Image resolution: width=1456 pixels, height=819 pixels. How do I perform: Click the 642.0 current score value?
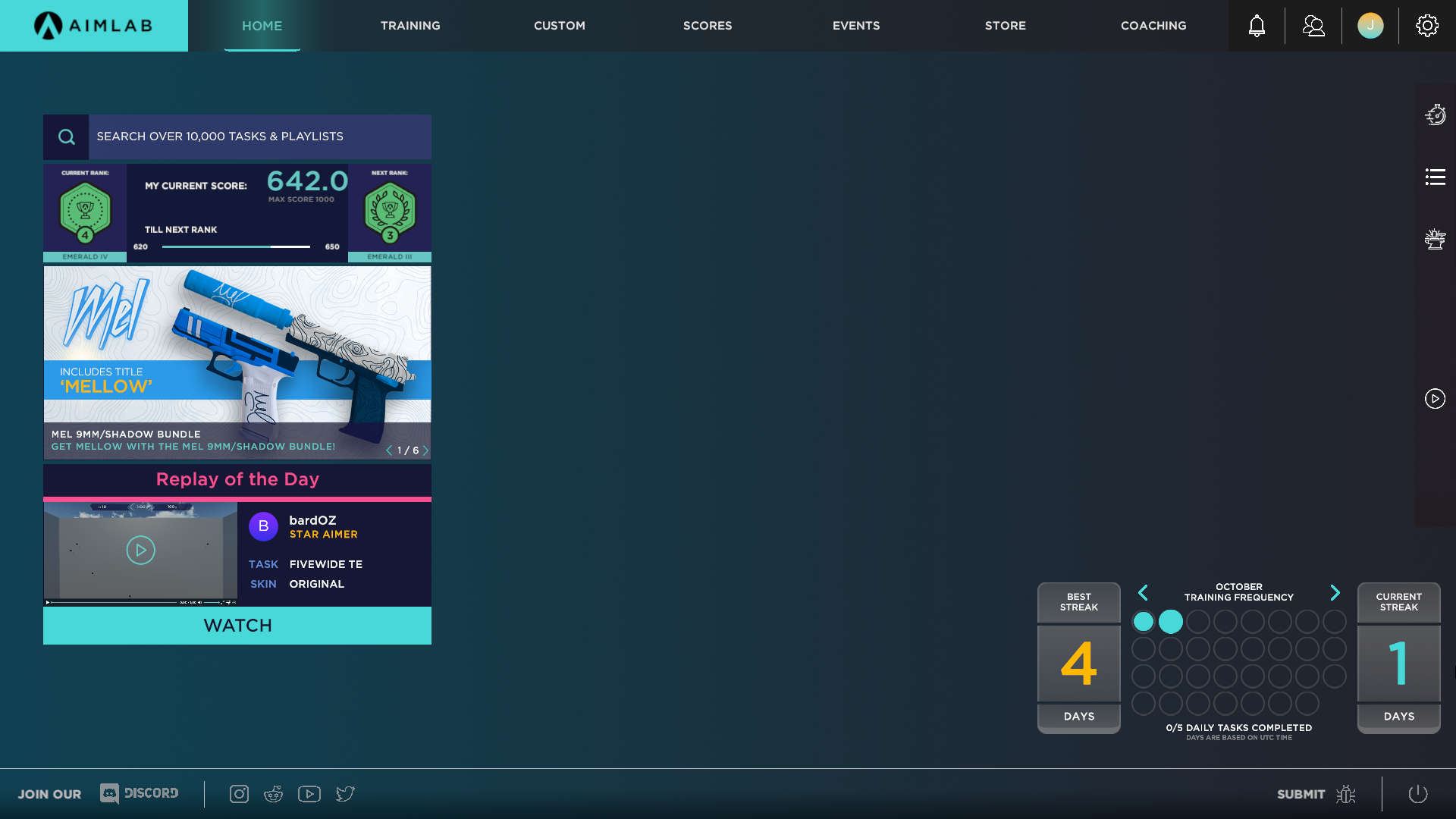pyautogui.click(x=307, y=181)
